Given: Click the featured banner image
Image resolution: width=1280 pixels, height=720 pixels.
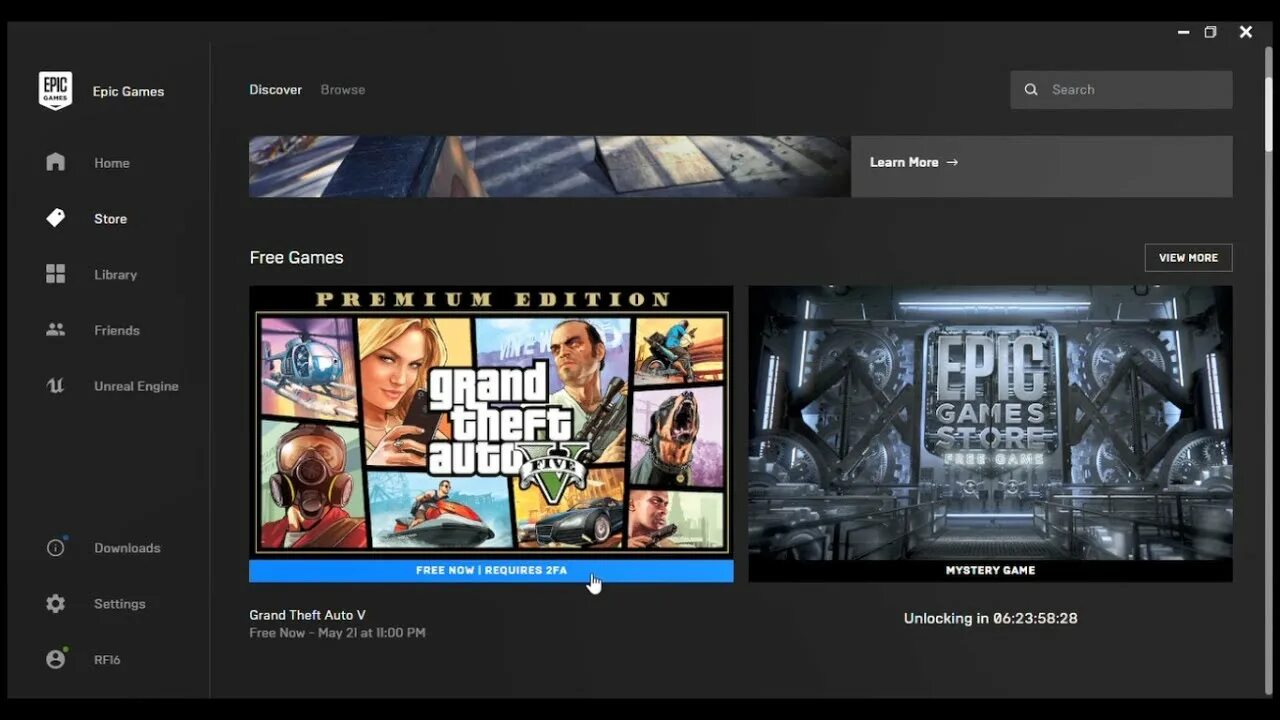Looking at the screenshot, I should coord(550,166).
